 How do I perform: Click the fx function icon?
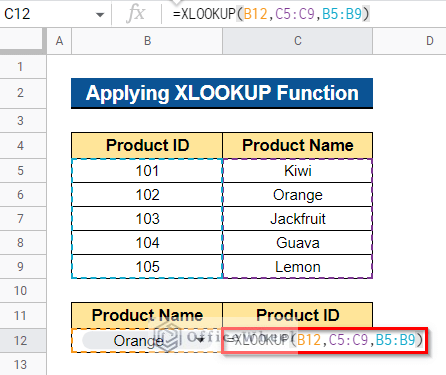[136, 14]
